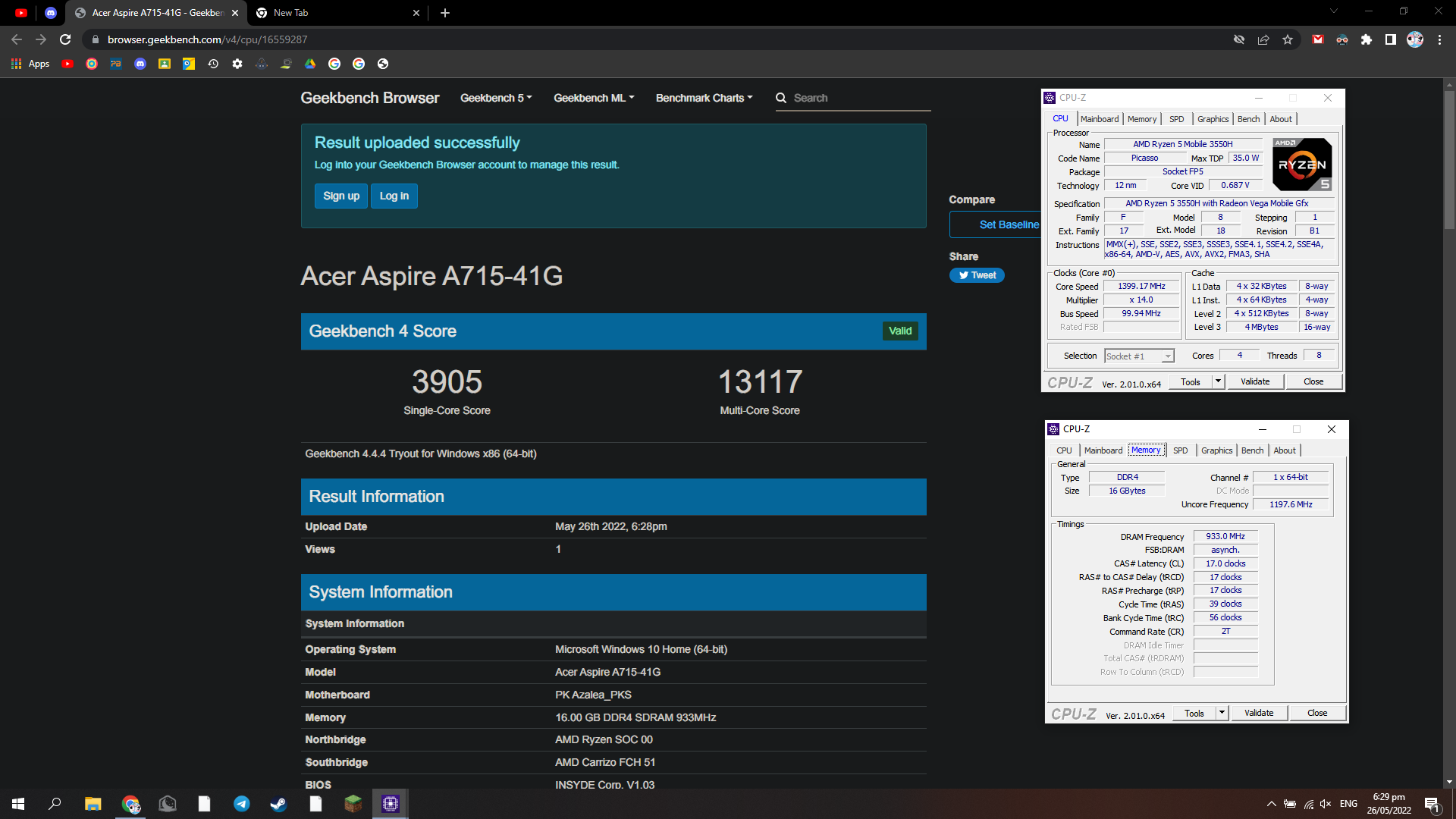Open a new browser tab with plus
The height and width of the screenshot is (819, 1456).
445,13
